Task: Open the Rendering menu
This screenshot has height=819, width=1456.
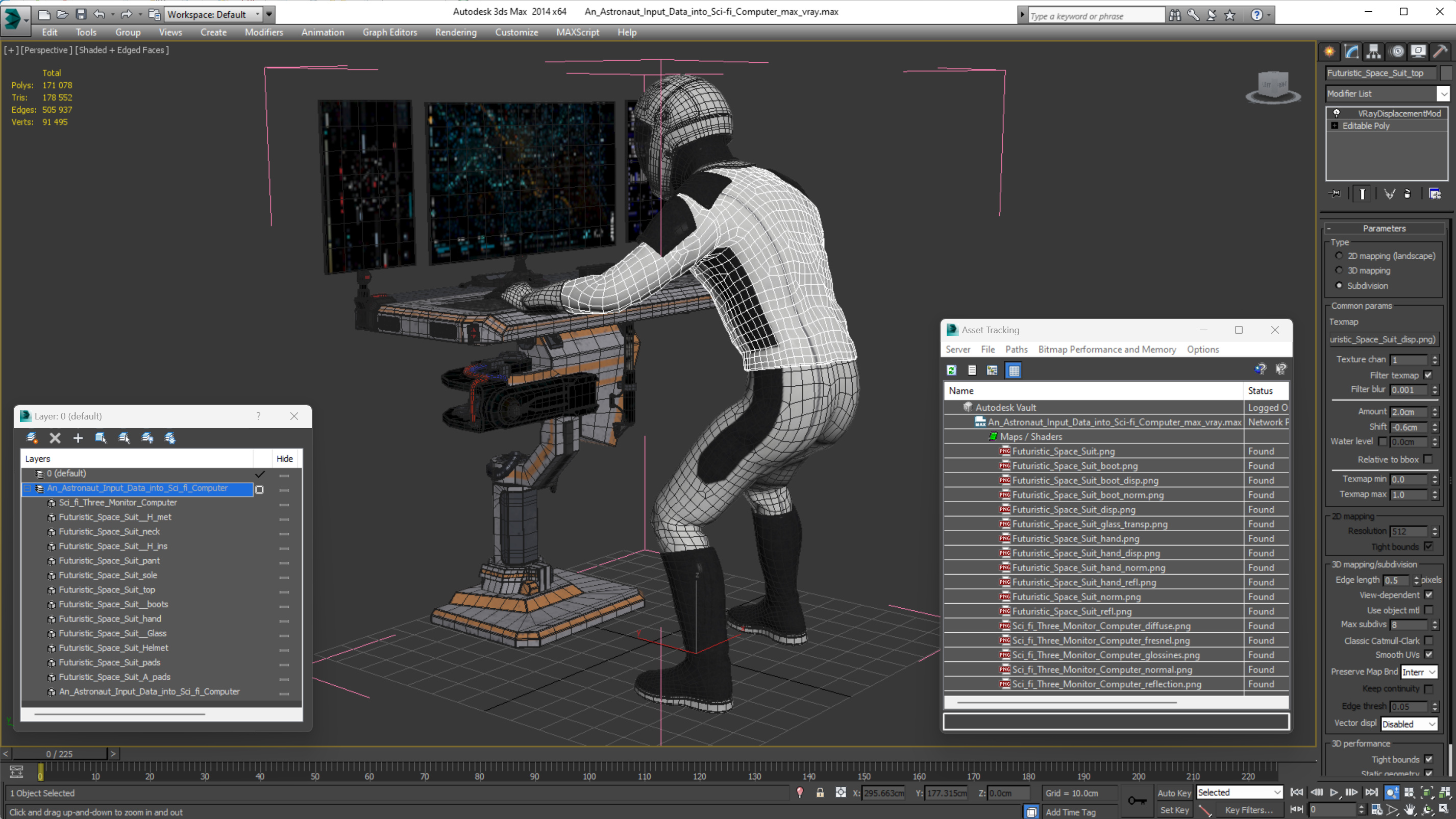Action: click(x=456, y=32)
